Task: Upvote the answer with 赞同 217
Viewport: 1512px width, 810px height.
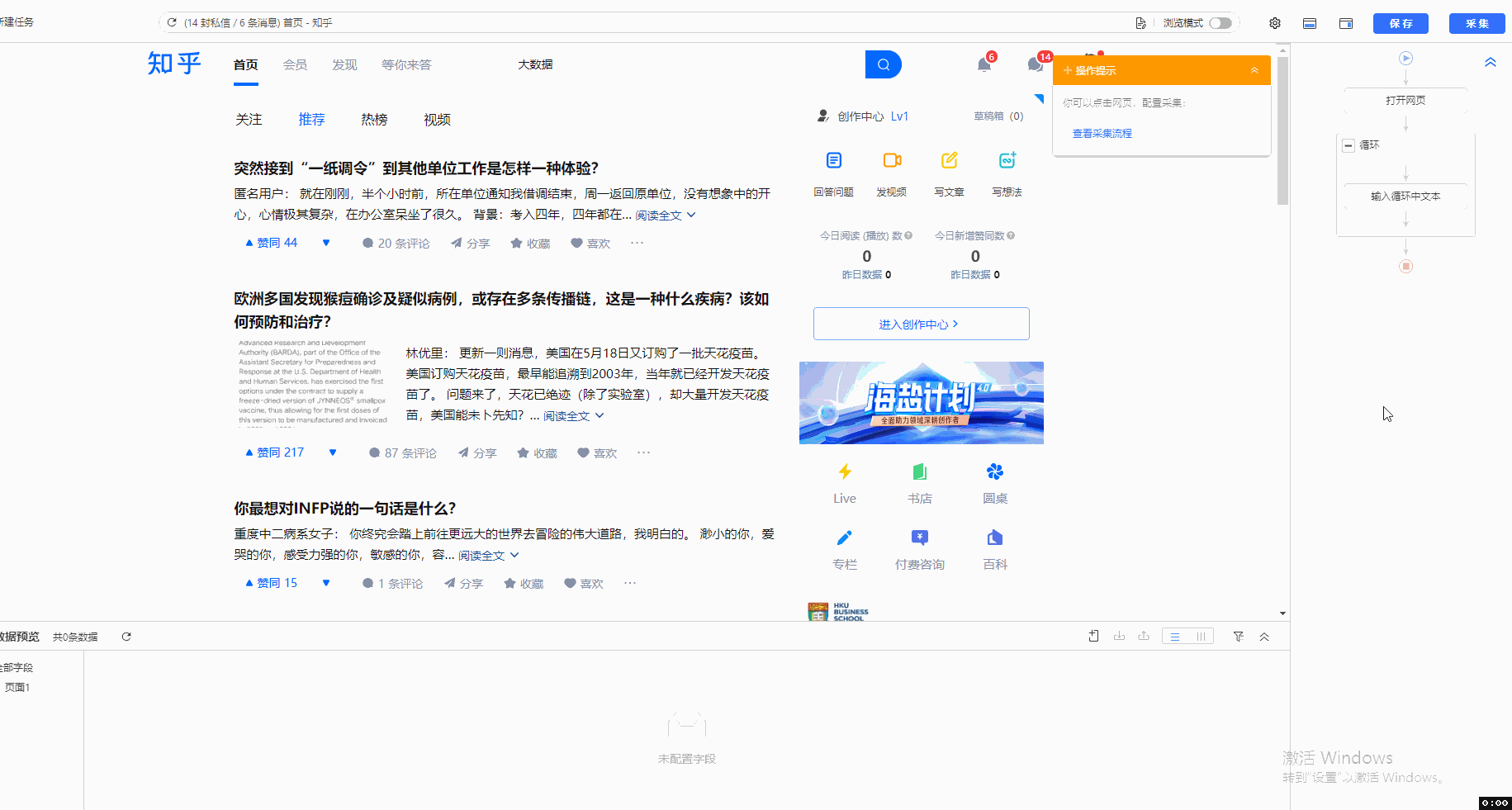Action: [x=274, y=452]
